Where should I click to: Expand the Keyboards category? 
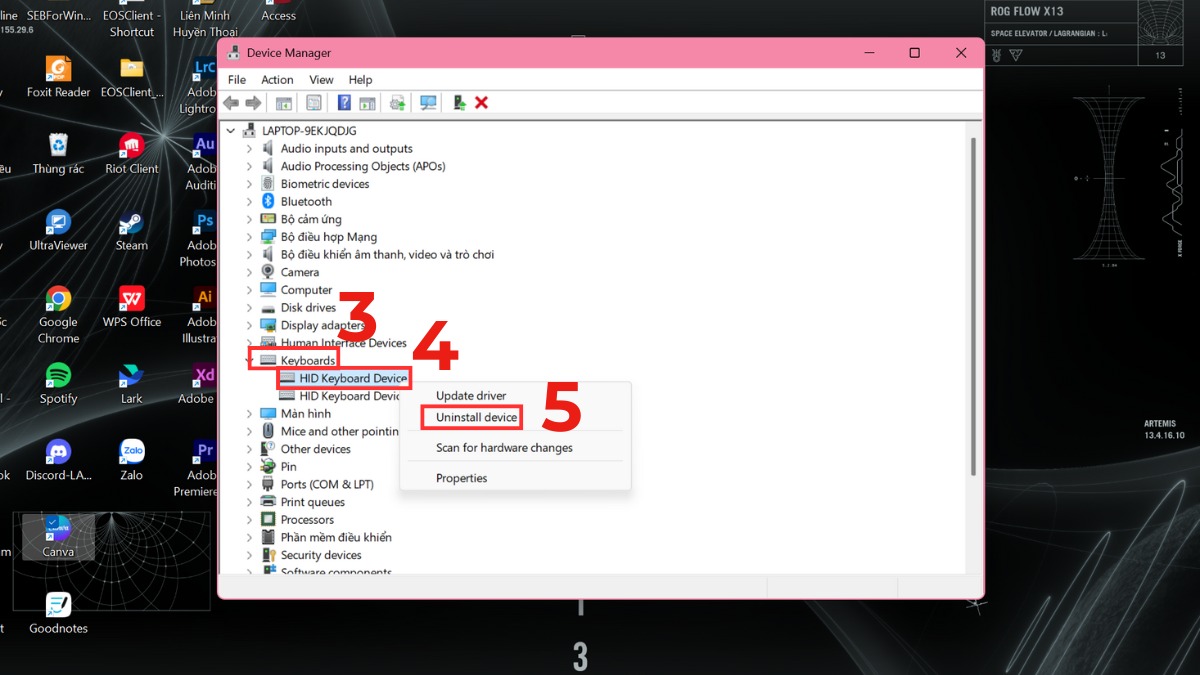(248, 359)
